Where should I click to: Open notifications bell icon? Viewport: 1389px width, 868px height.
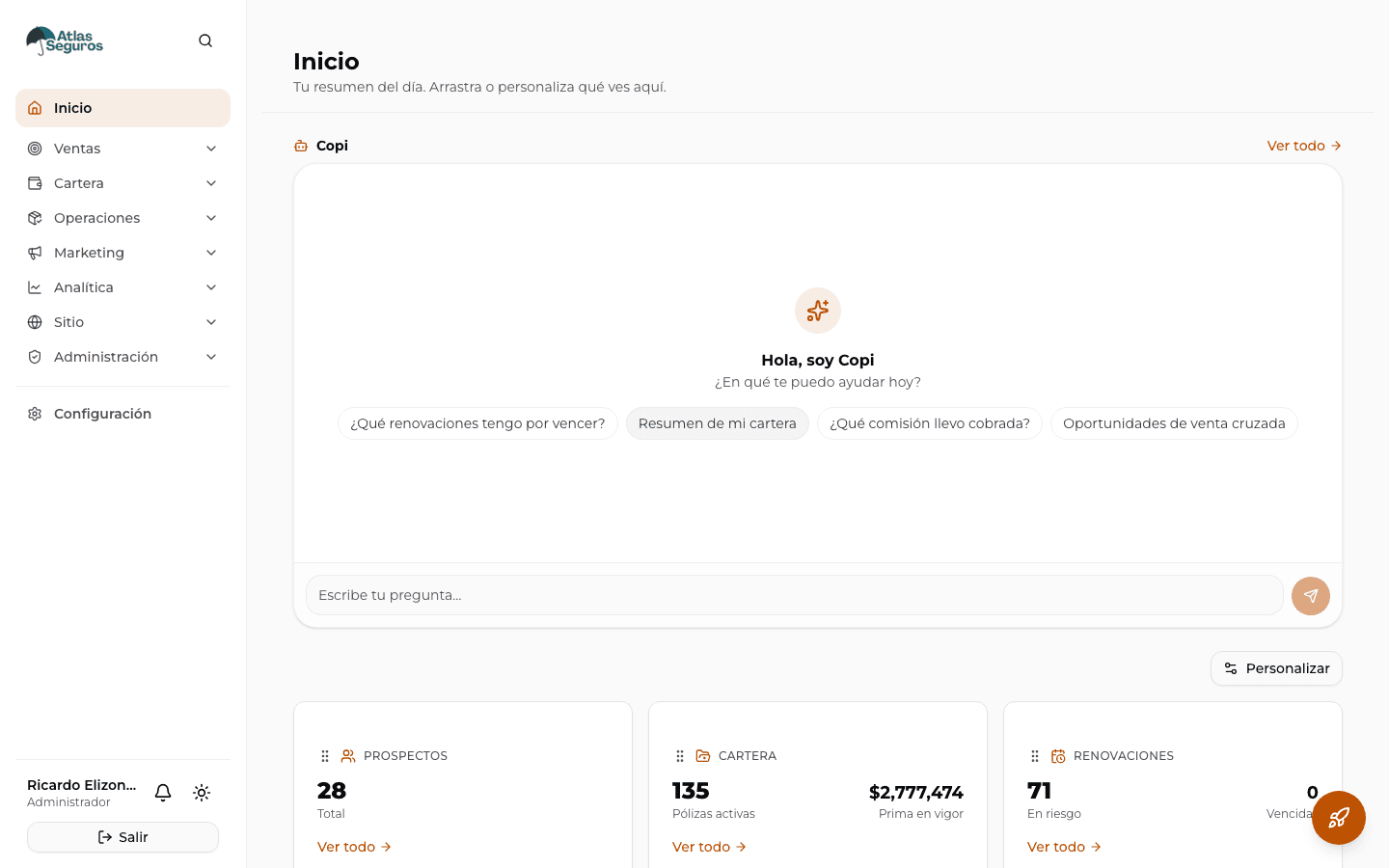(163, 793)
